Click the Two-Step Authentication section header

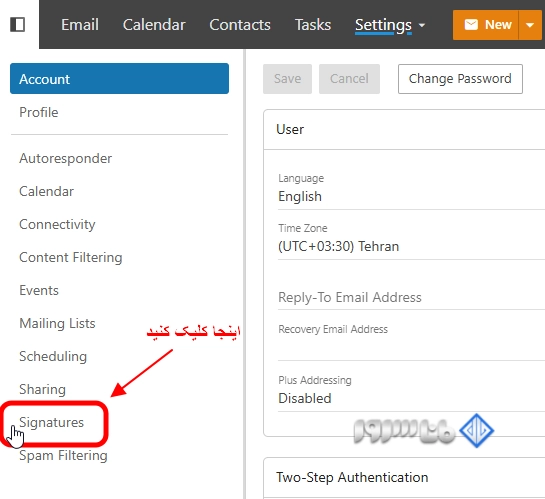(404, 478)
